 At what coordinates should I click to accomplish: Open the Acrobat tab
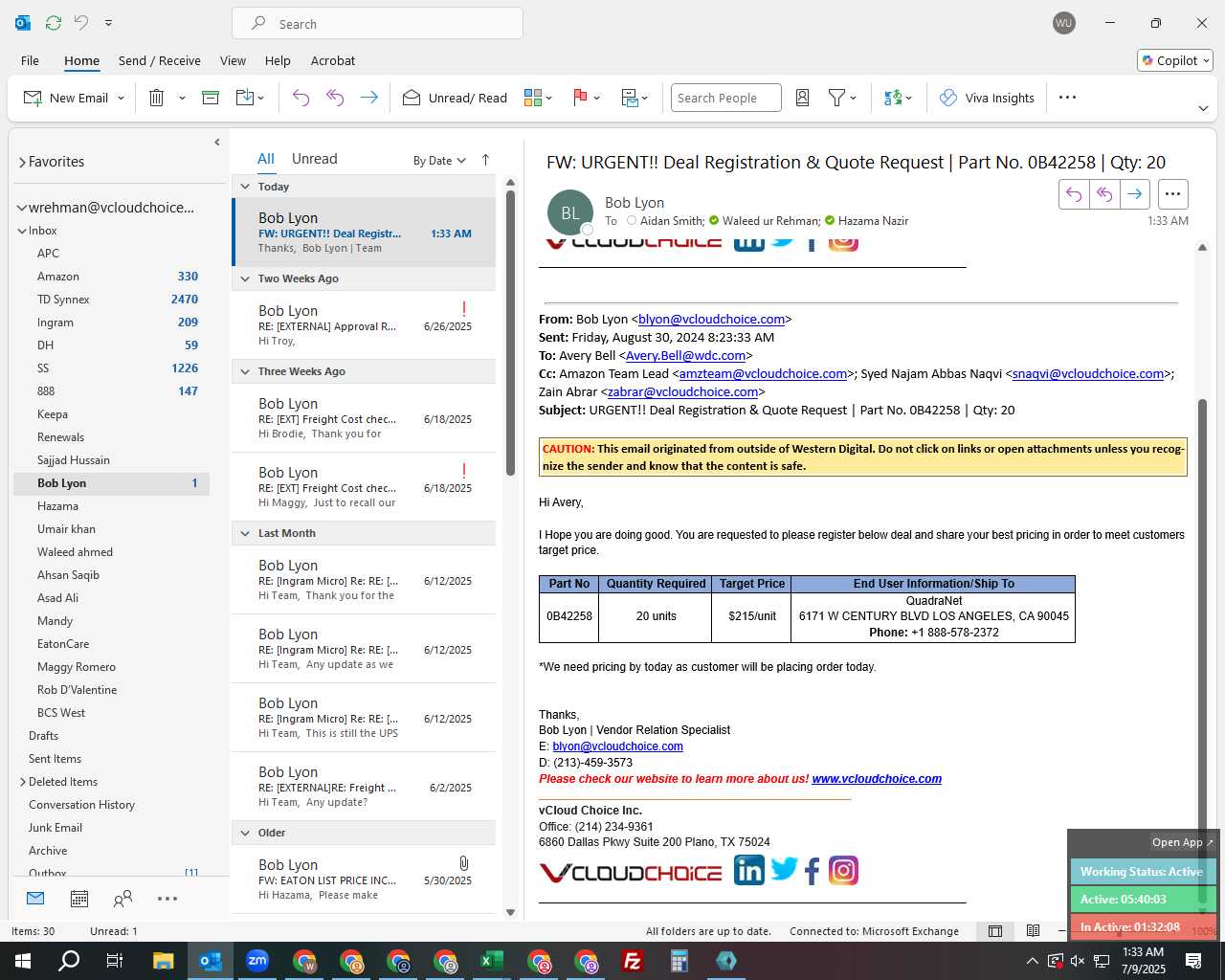point(333,60)
